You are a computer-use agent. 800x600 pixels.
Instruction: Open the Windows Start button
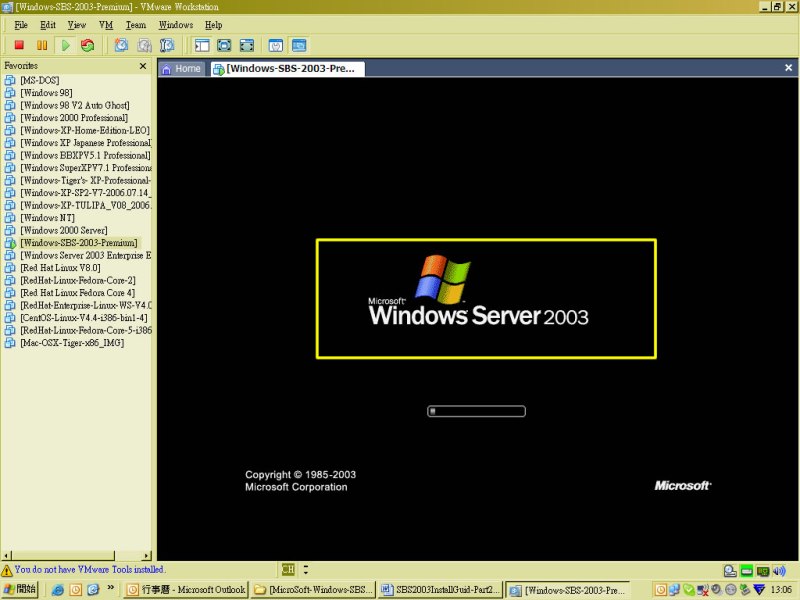coord(20,589)
